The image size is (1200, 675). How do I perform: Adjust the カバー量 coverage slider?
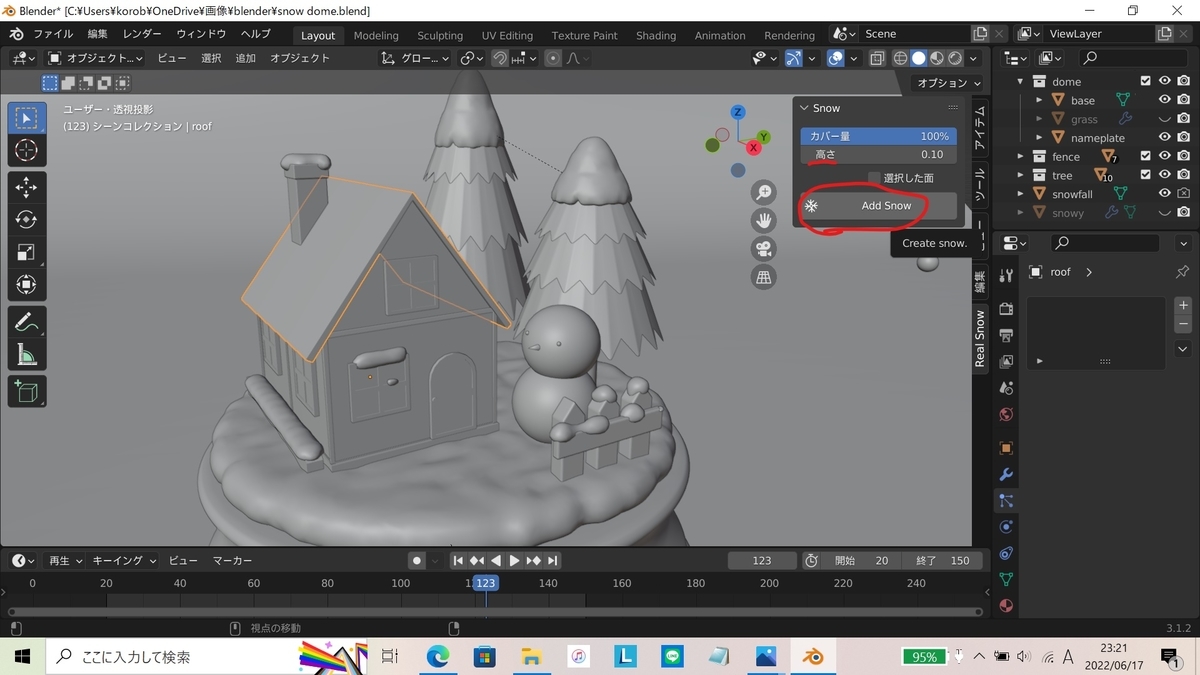(878, 136)
